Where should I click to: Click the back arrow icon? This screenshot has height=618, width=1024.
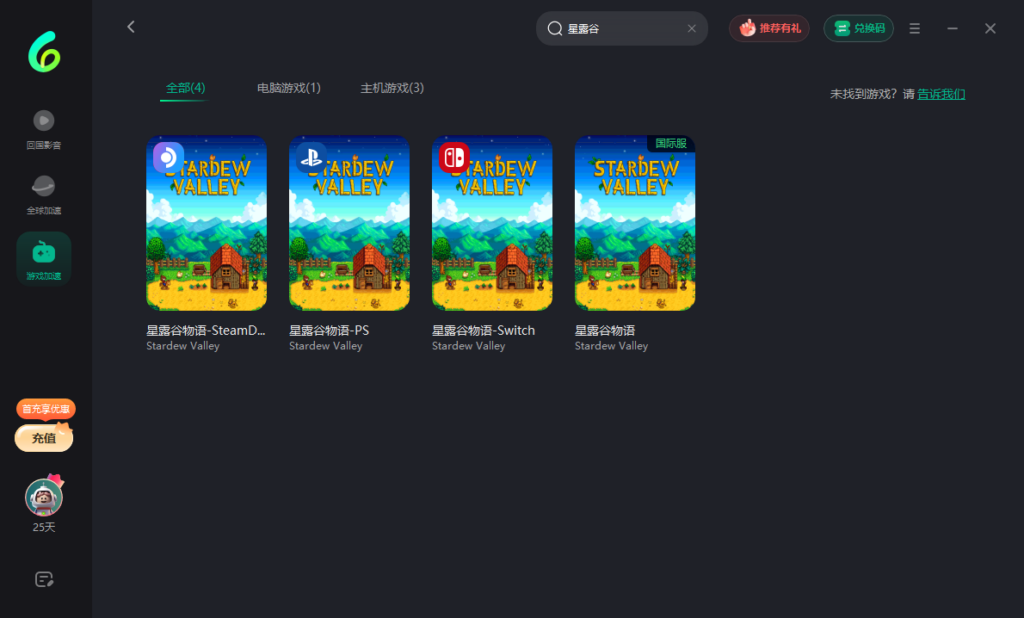coord(131,27)
